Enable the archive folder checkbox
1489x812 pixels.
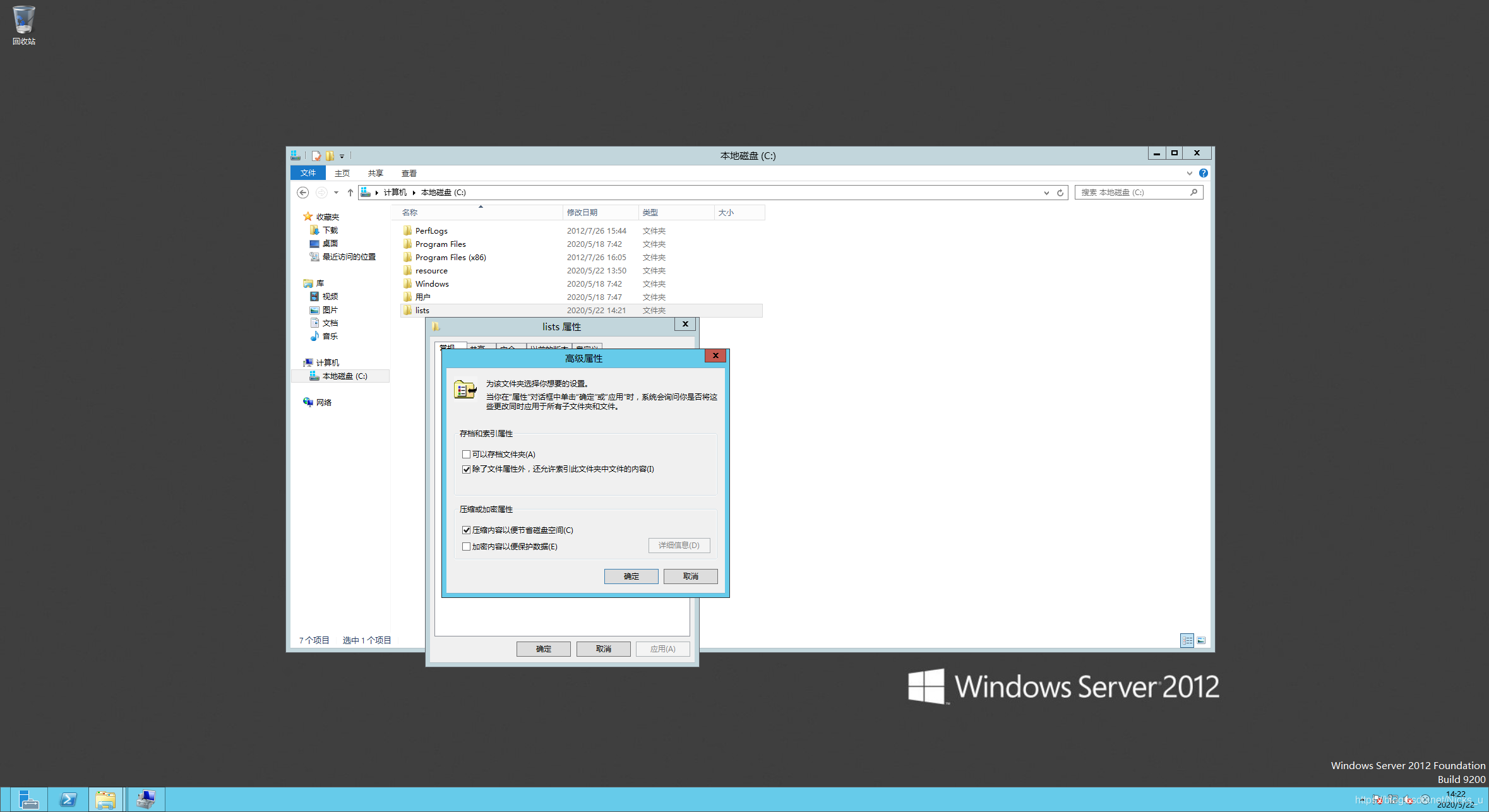[x=466, y=454]
